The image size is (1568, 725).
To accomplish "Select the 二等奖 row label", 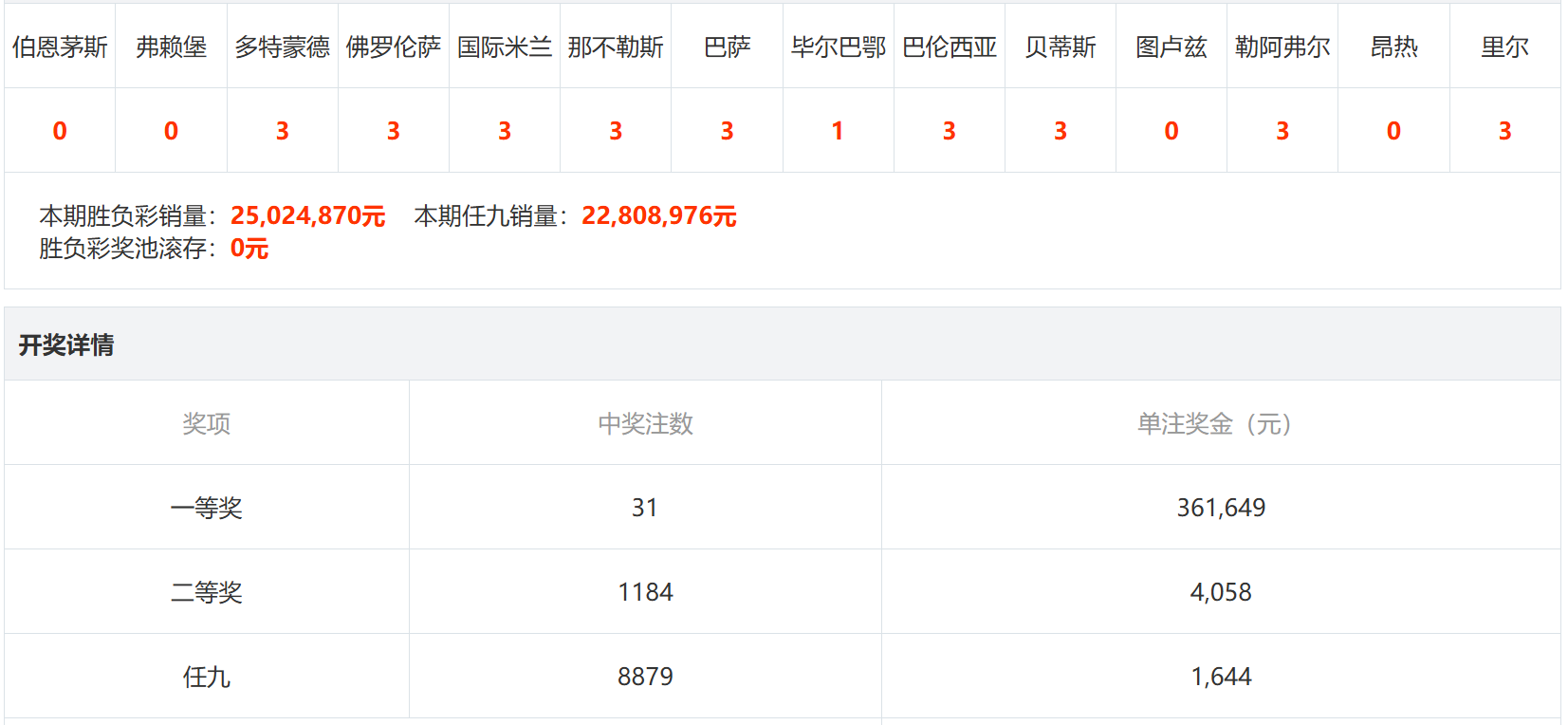I will [x=207, y=592].
